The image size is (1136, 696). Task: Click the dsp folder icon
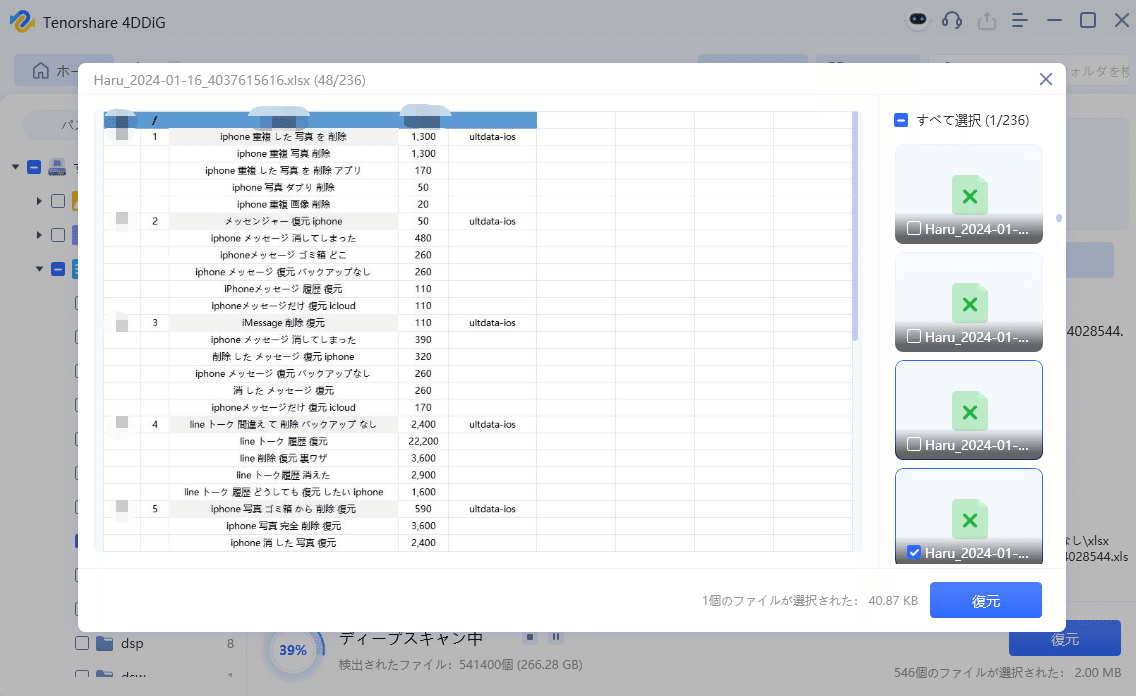click(105, 643)
